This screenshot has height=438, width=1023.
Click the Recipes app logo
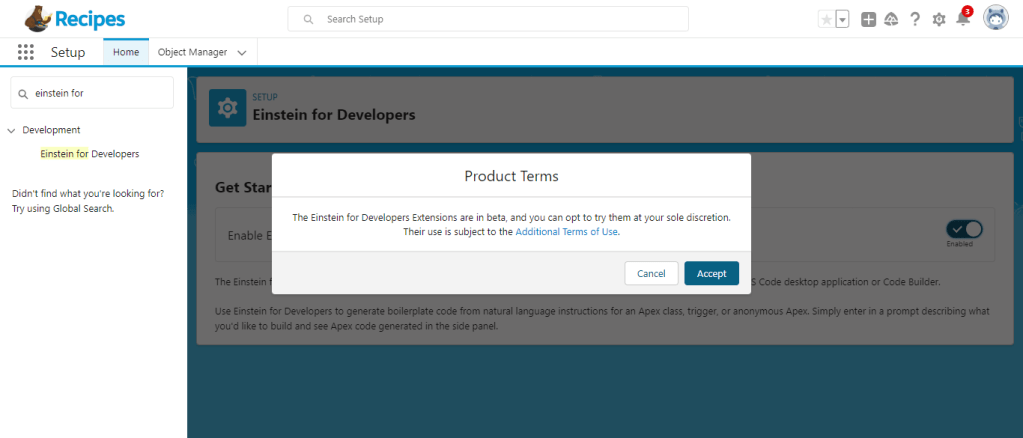(x=75, y=18)
